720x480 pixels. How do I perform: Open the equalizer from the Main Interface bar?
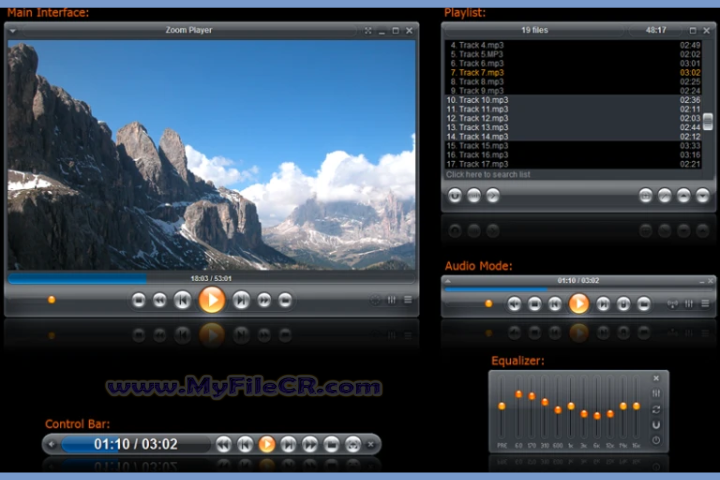392,300
